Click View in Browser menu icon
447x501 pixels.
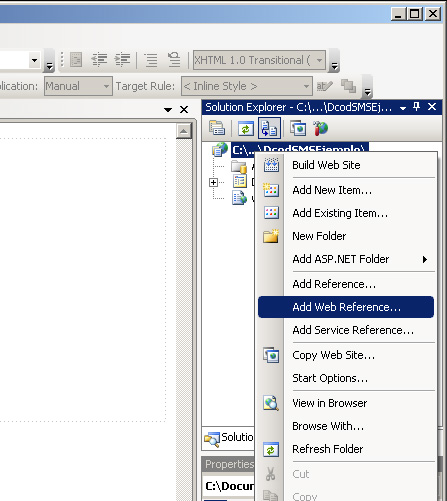(x=271, y=403)
